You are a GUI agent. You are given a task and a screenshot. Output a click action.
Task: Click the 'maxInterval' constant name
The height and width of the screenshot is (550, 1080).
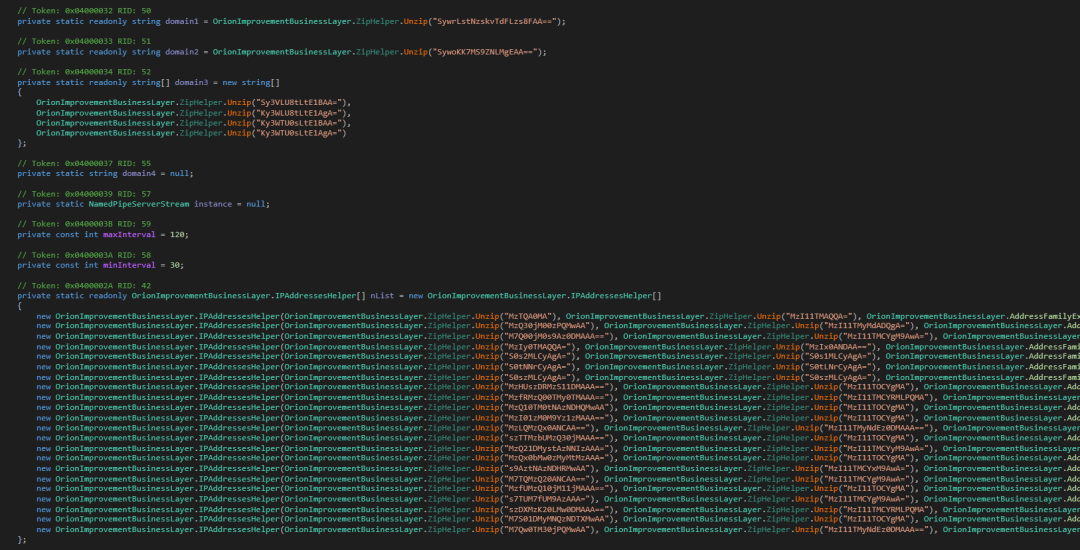[129, 235]
